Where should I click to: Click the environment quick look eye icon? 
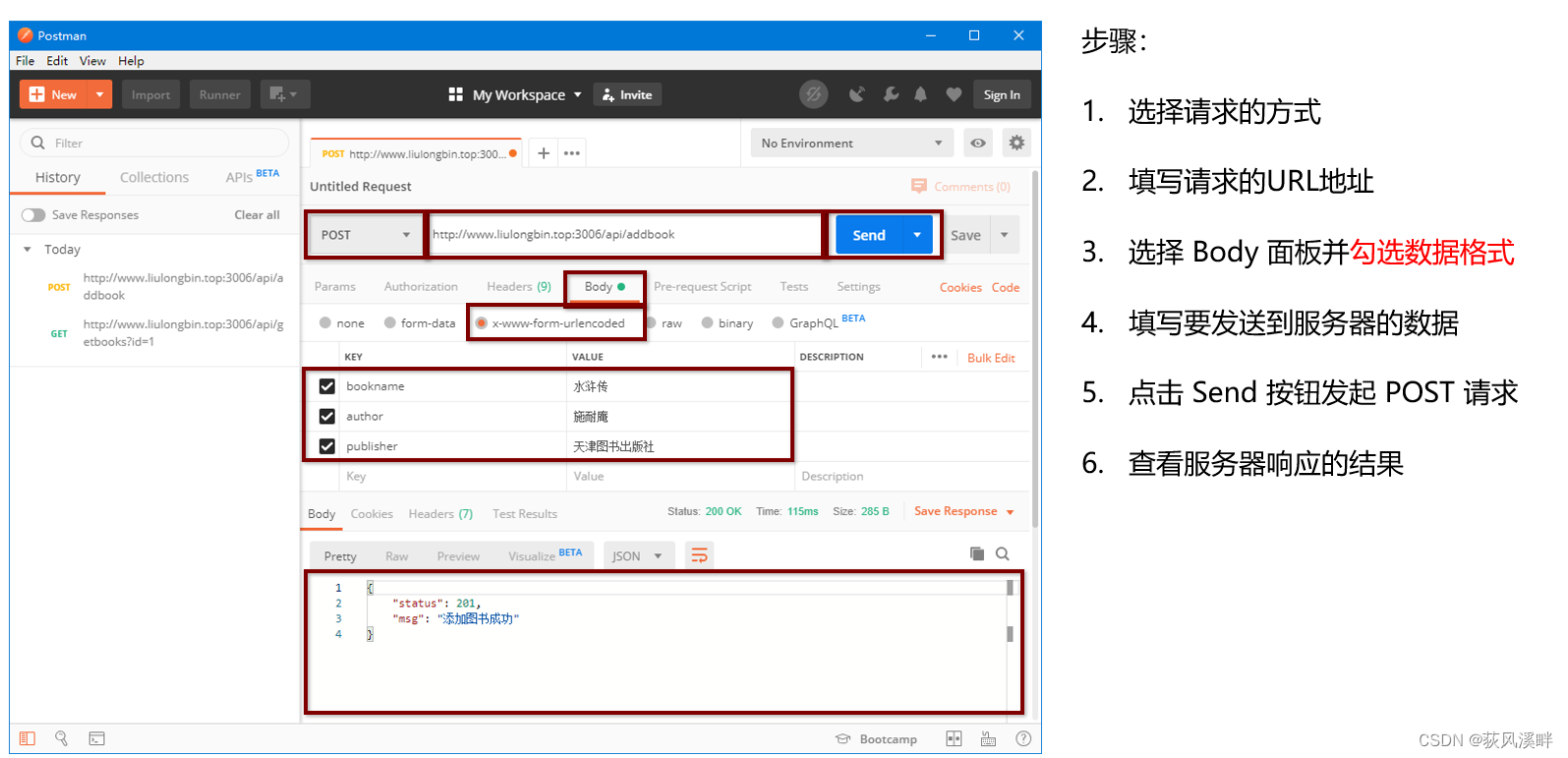[978, 144]
